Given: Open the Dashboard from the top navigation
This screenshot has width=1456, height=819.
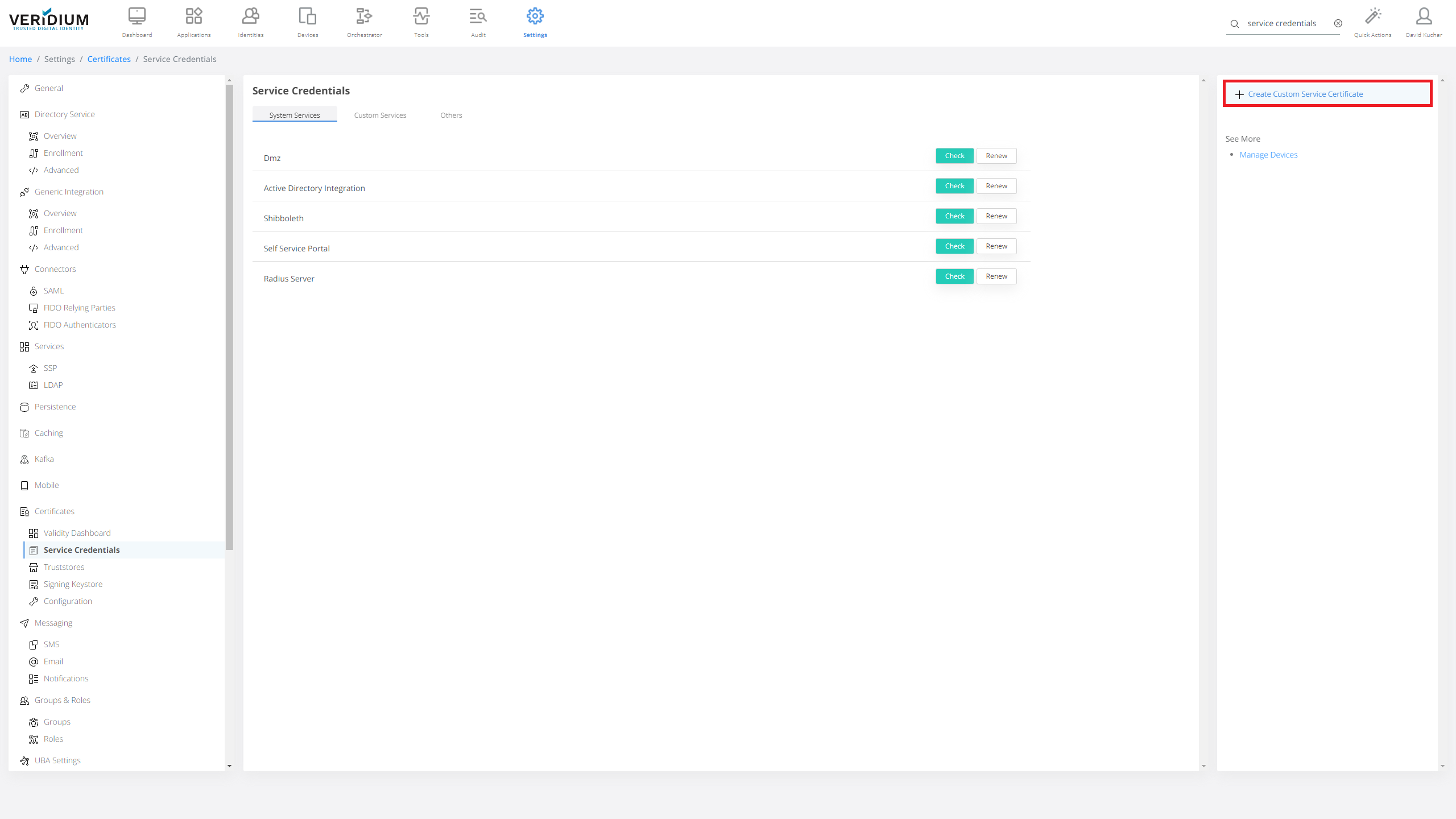Looking at the screenshot, I should (x=136, y=22).
